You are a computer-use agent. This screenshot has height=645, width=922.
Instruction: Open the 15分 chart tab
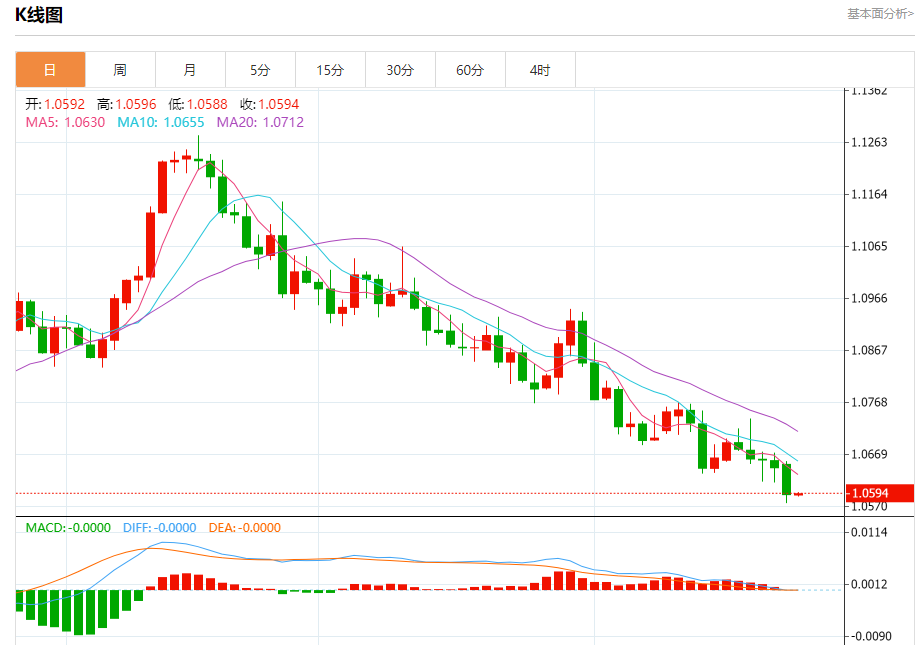click(330, 70)
